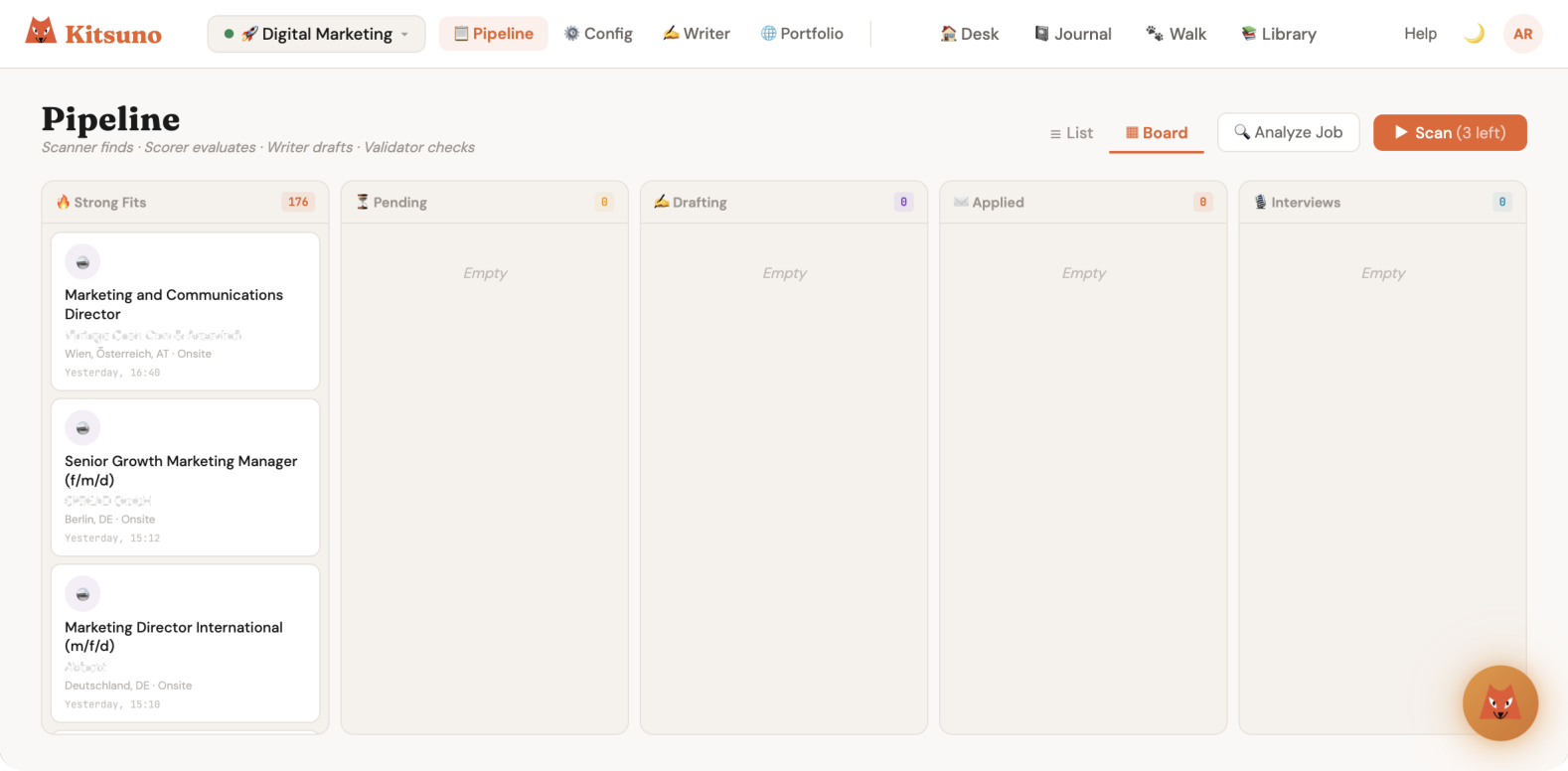Click the 'Yesterday, 15:12' timestamp
The width and height of the screenshot is (1568, 771).
pyautogui.click(x=112, y=539)
